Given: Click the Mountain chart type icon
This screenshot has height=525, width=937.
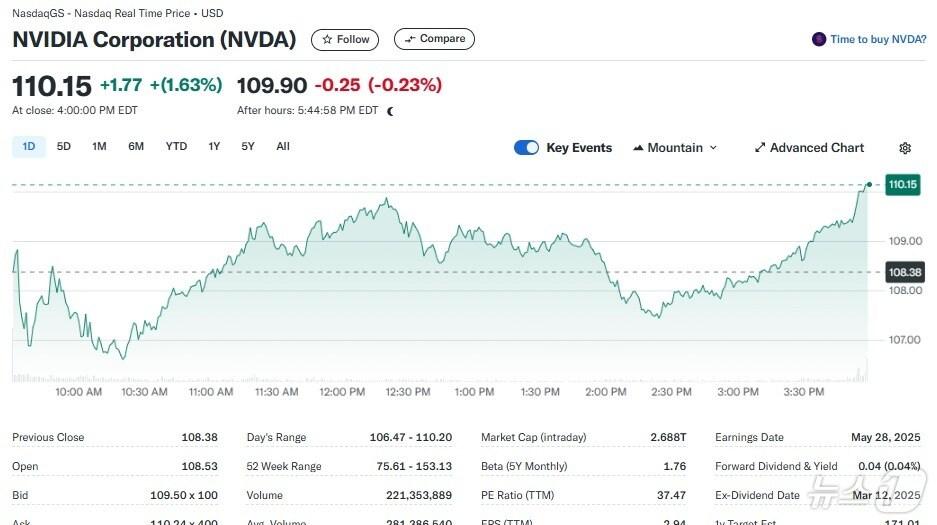Looking at the screenshot, I should (638, 148).
